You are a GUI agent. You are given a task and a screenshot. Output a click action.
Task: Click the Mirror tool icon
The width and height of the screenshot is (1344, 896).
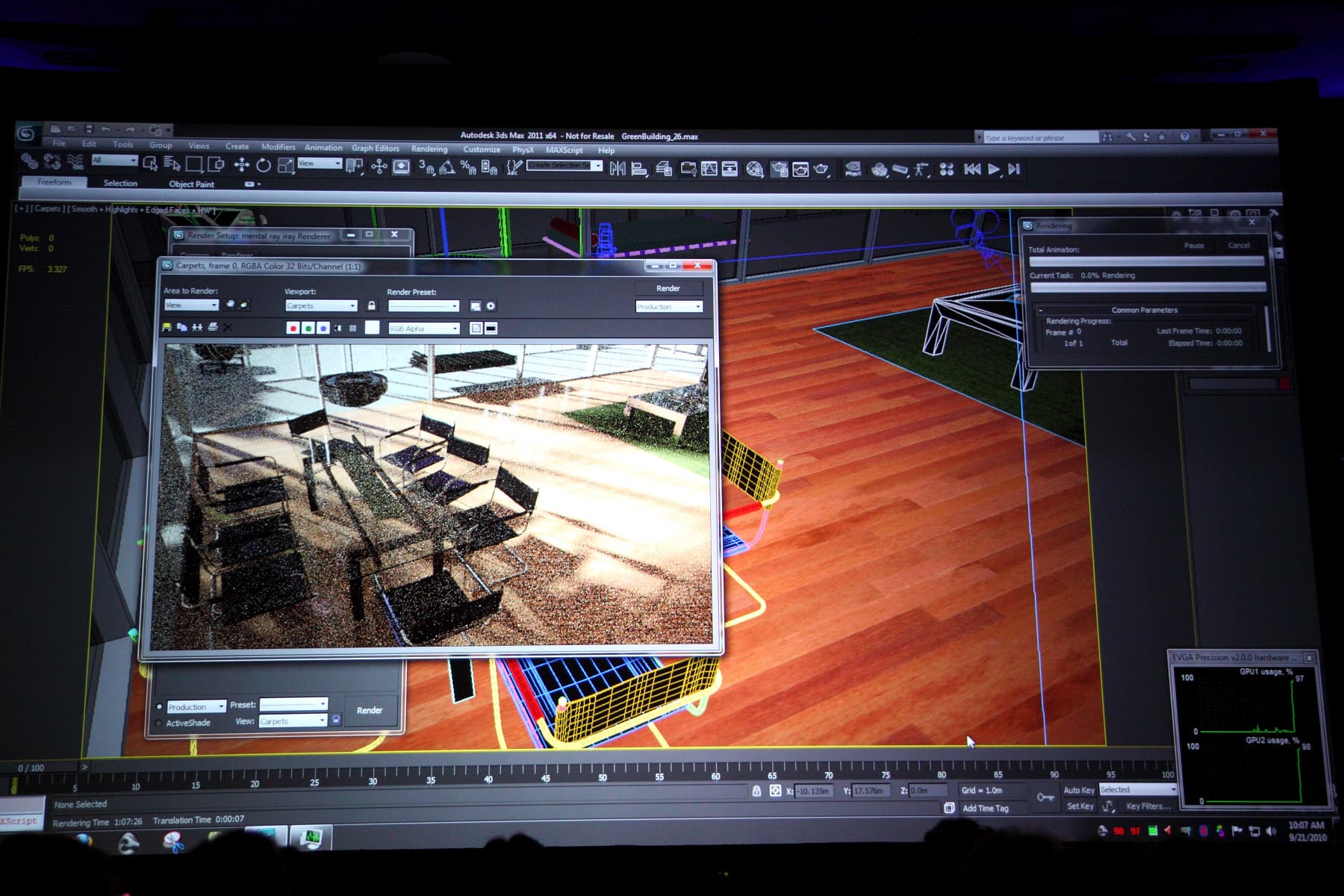click(617, 169)
